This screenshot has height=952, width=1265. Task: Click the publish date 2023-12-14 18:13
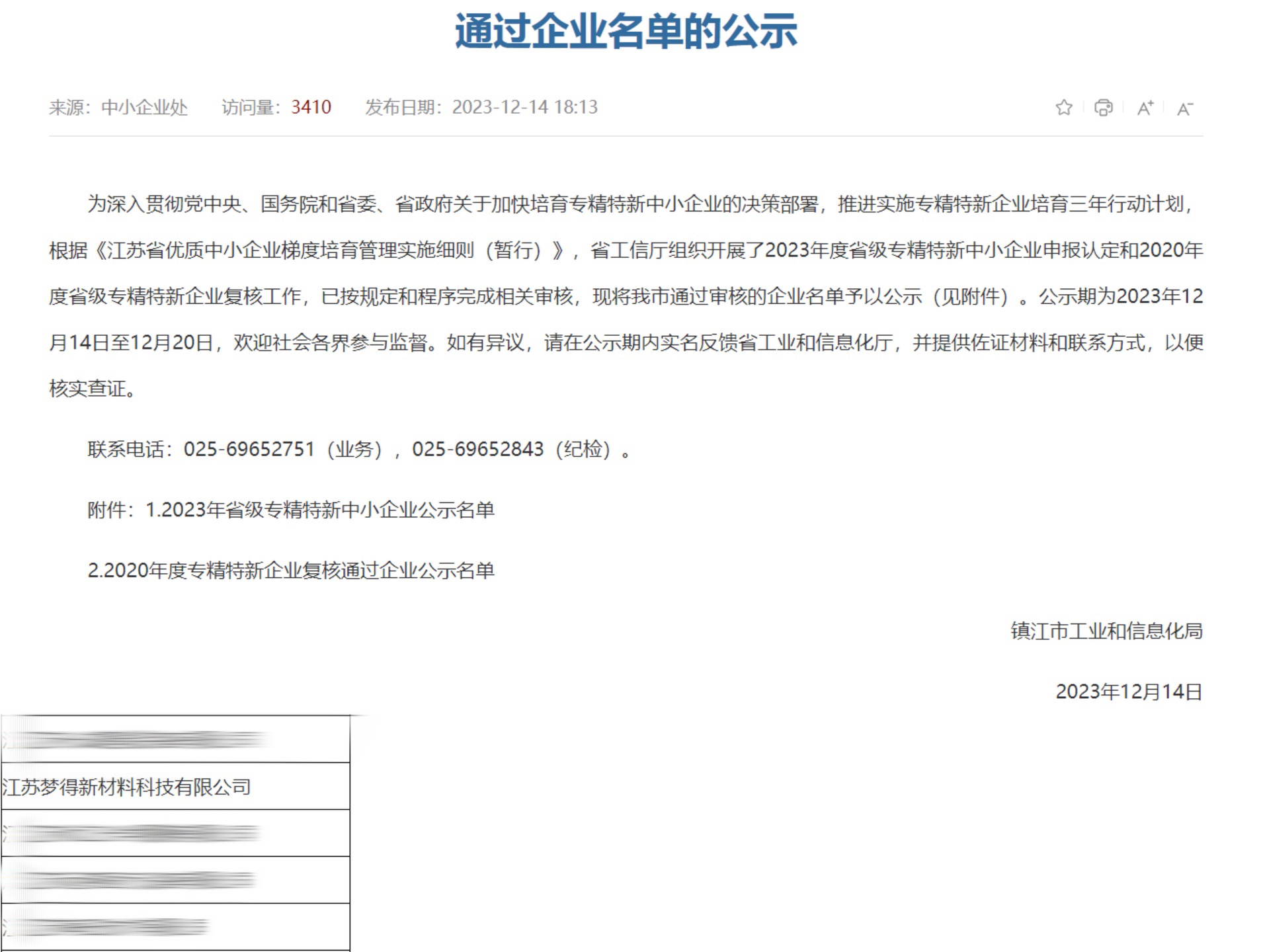(x=524, y=107)
